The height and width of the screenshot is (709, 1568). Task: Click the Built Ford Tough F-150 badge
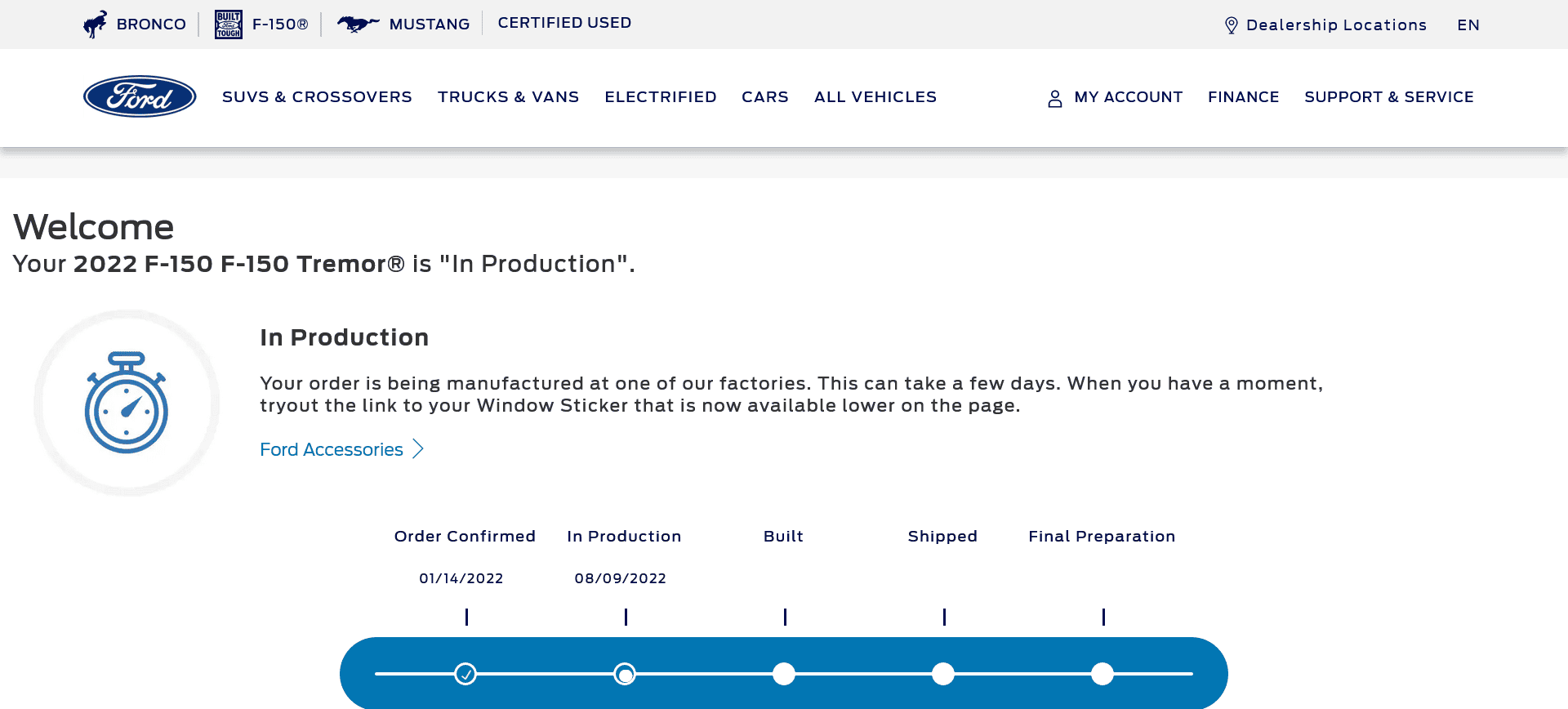[x=228, y=25]
